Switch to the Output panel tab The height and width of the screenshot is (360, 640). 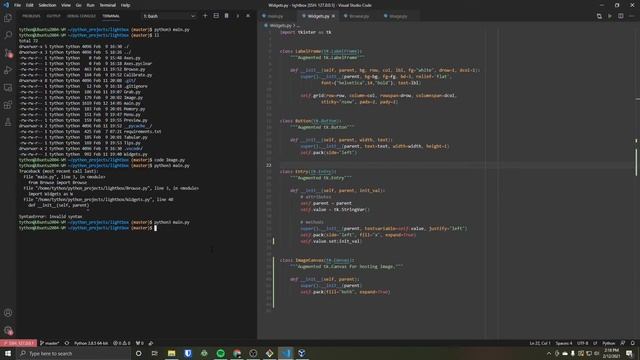[x=53, y=16]
